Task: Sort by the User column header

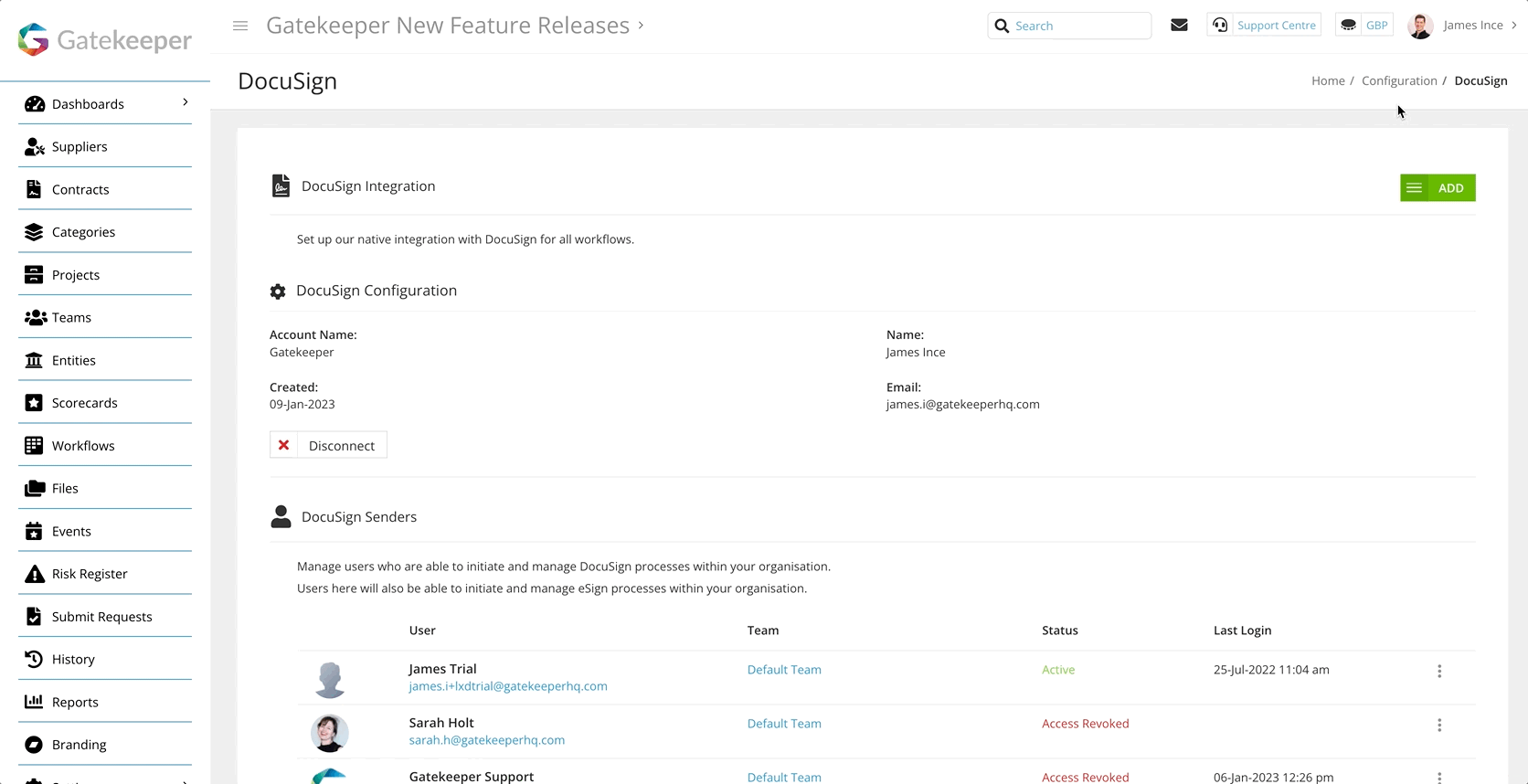Action: pos(422,630)
